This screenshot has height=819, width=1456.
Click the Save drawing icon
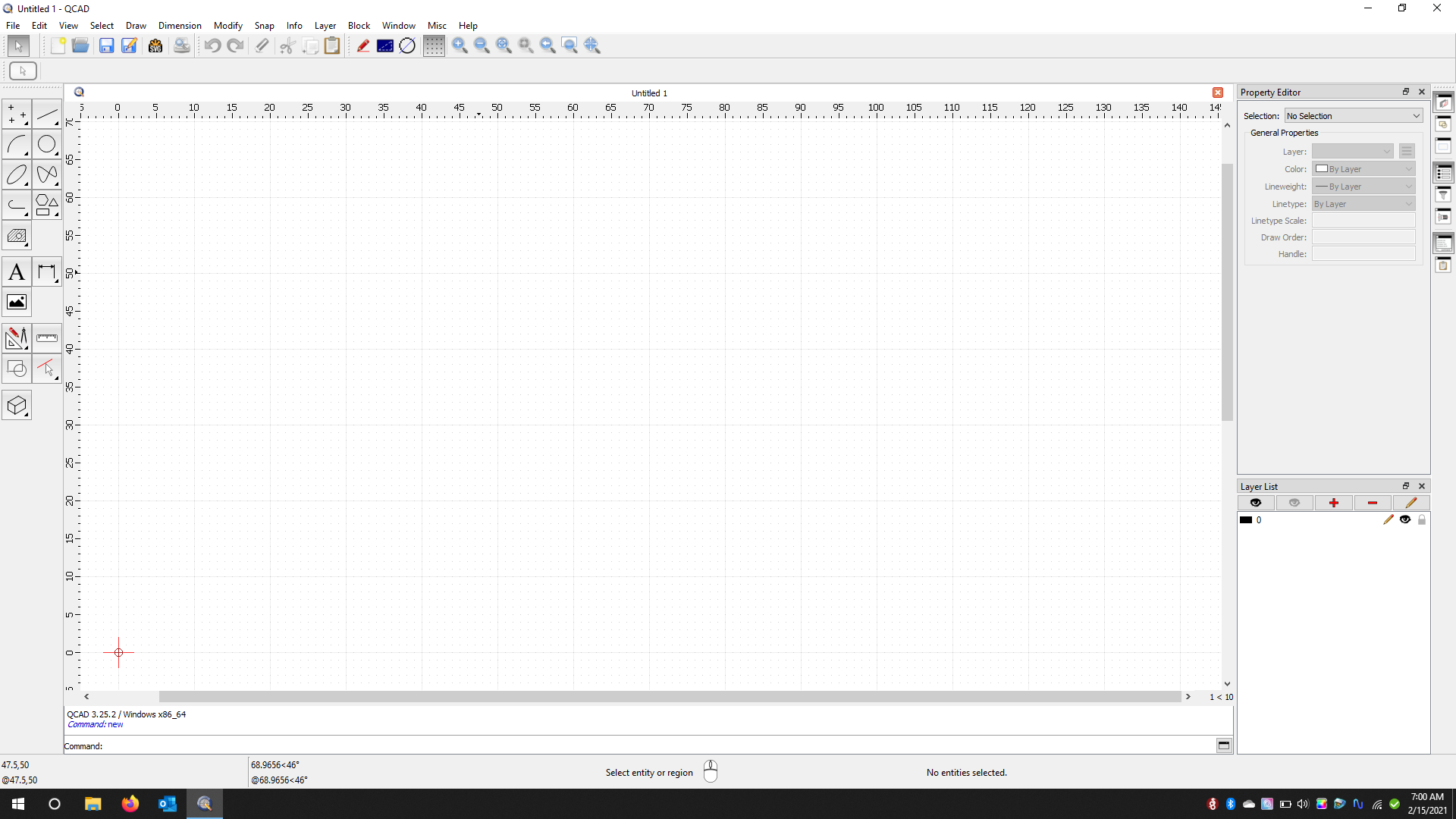click(x=106, y=45)
